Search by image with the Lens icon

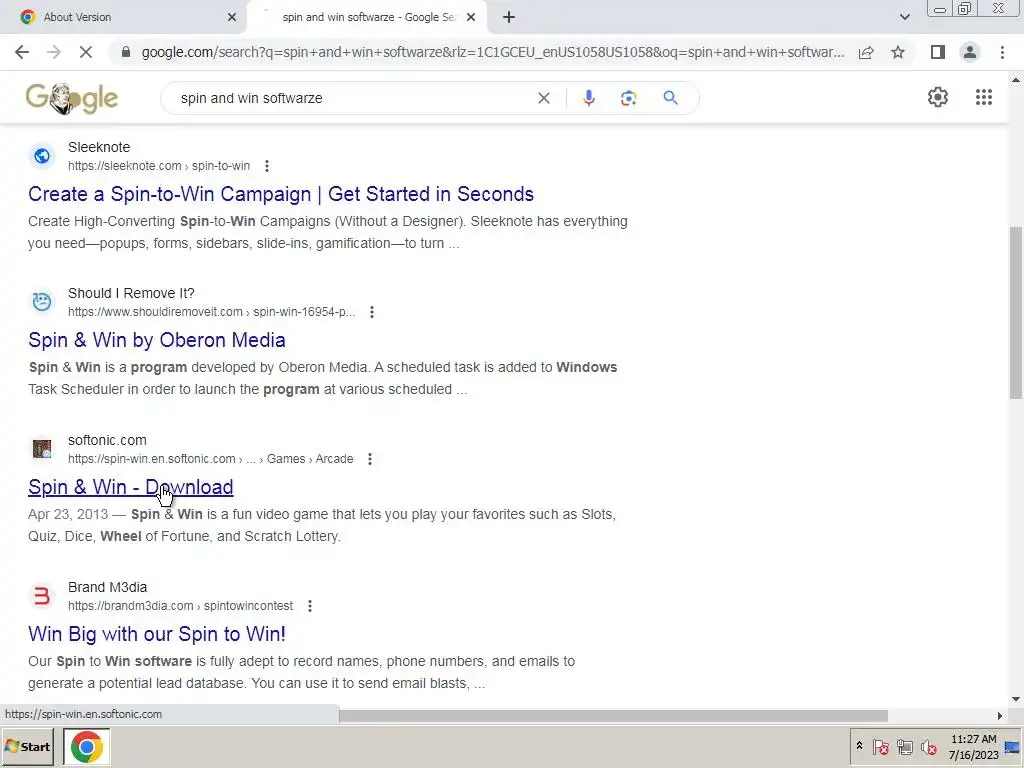(628, 98)
